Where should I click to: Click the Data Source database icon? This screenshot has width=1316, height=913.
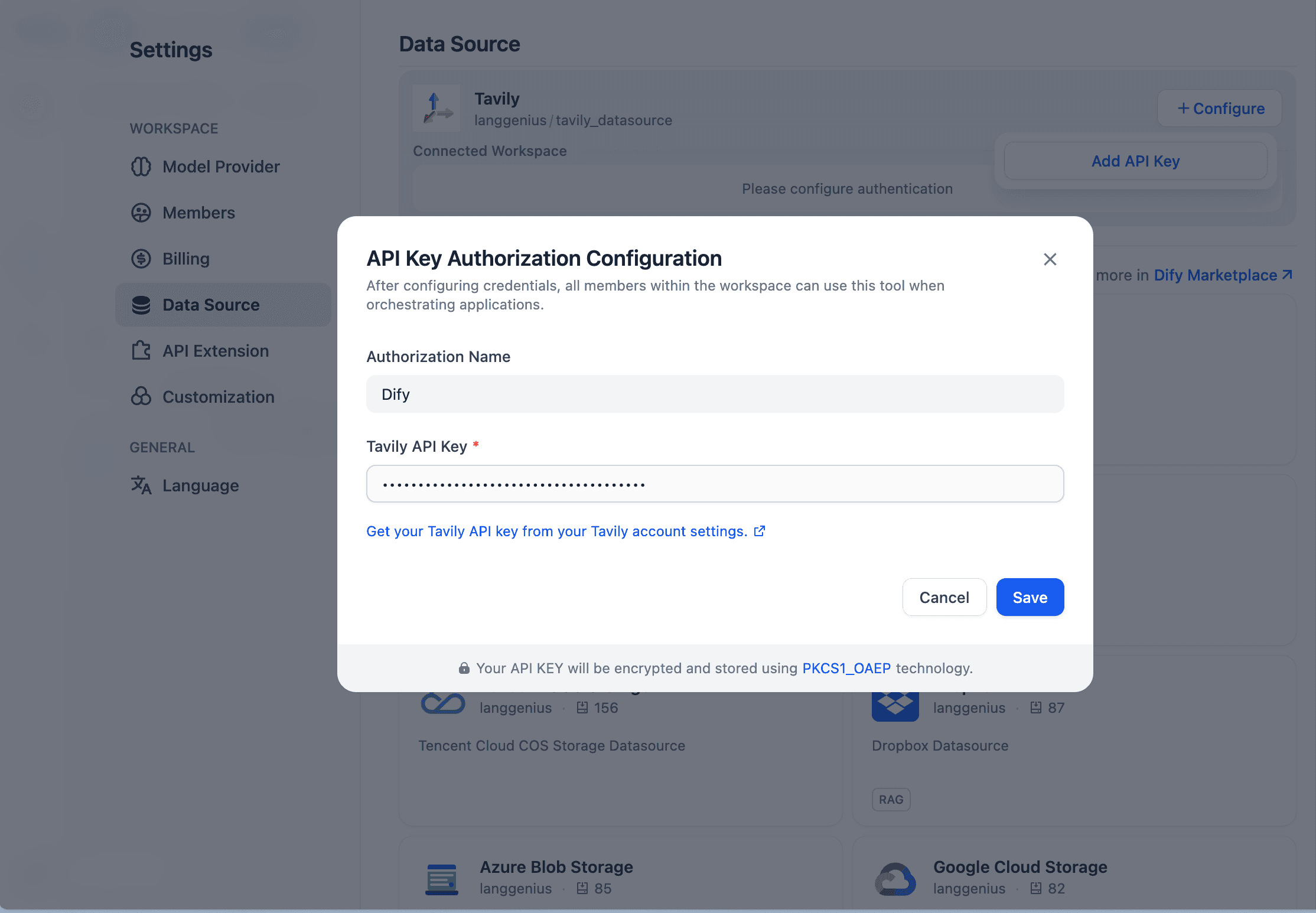141,305
